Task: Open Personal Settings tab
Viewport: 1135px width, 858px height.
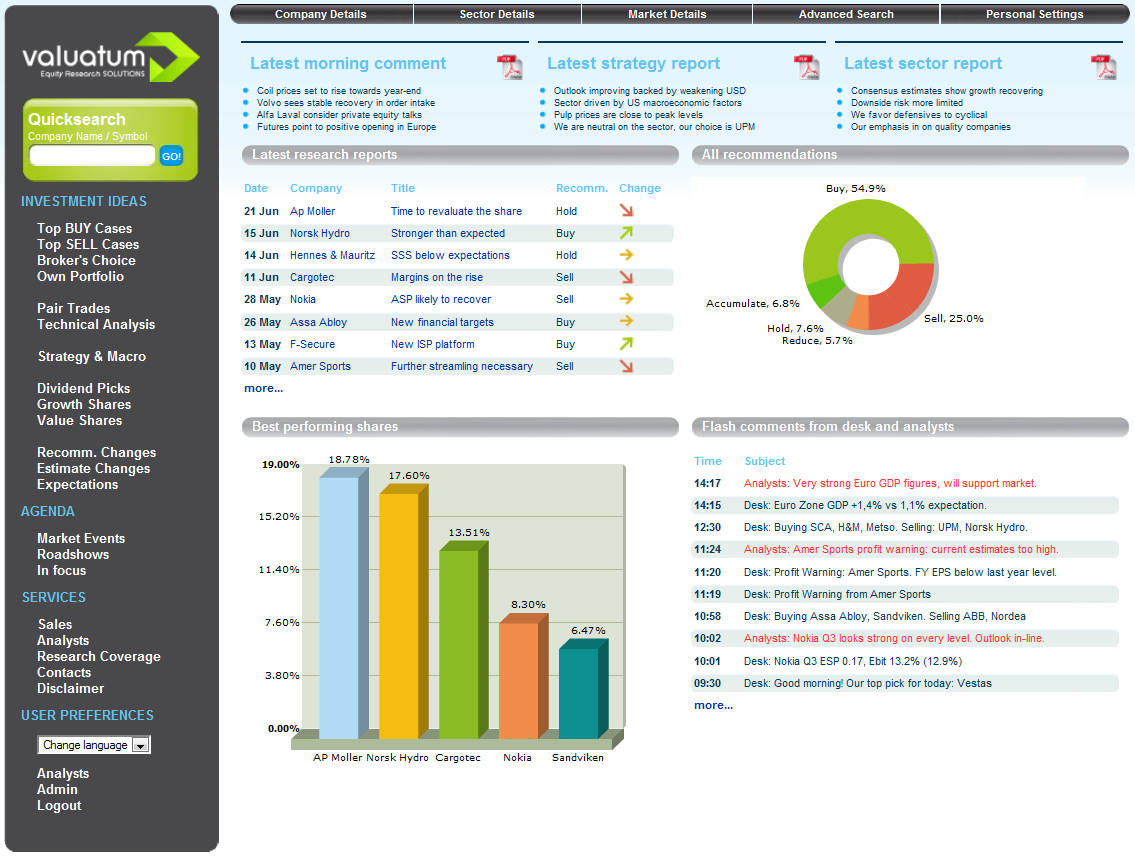Action: click(x=1034, y=14)
